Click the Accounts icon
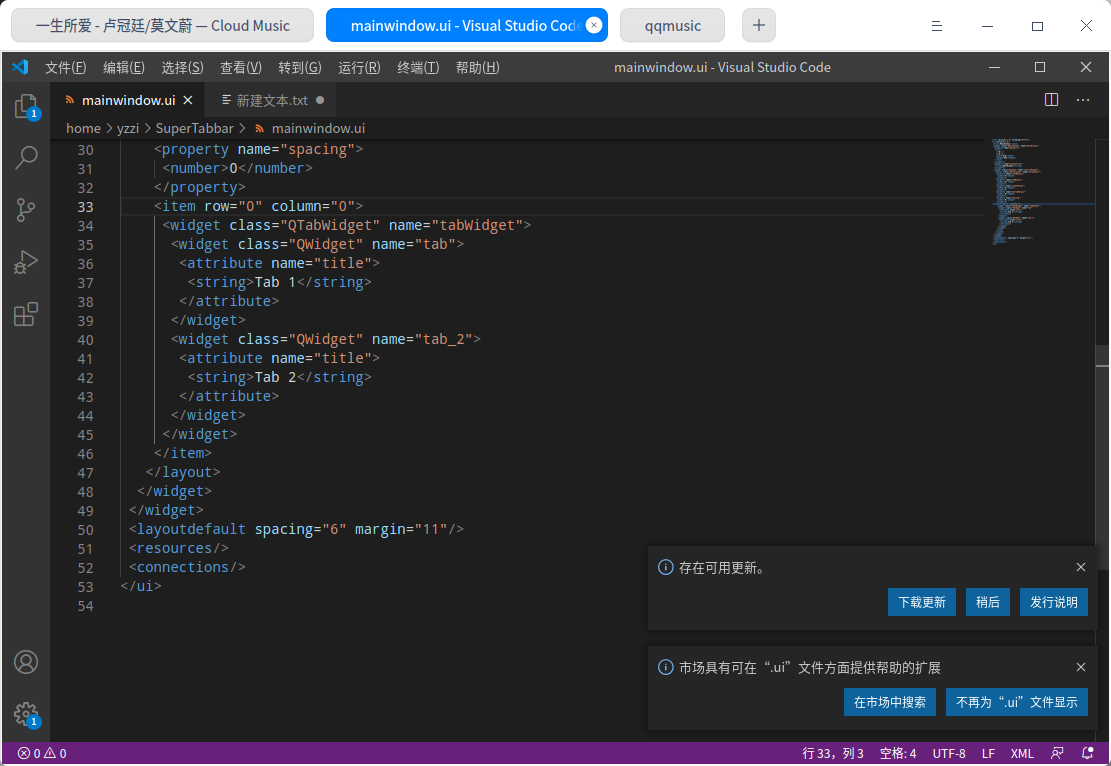The height and width of the screenshot is (766, 1111). 26,662
